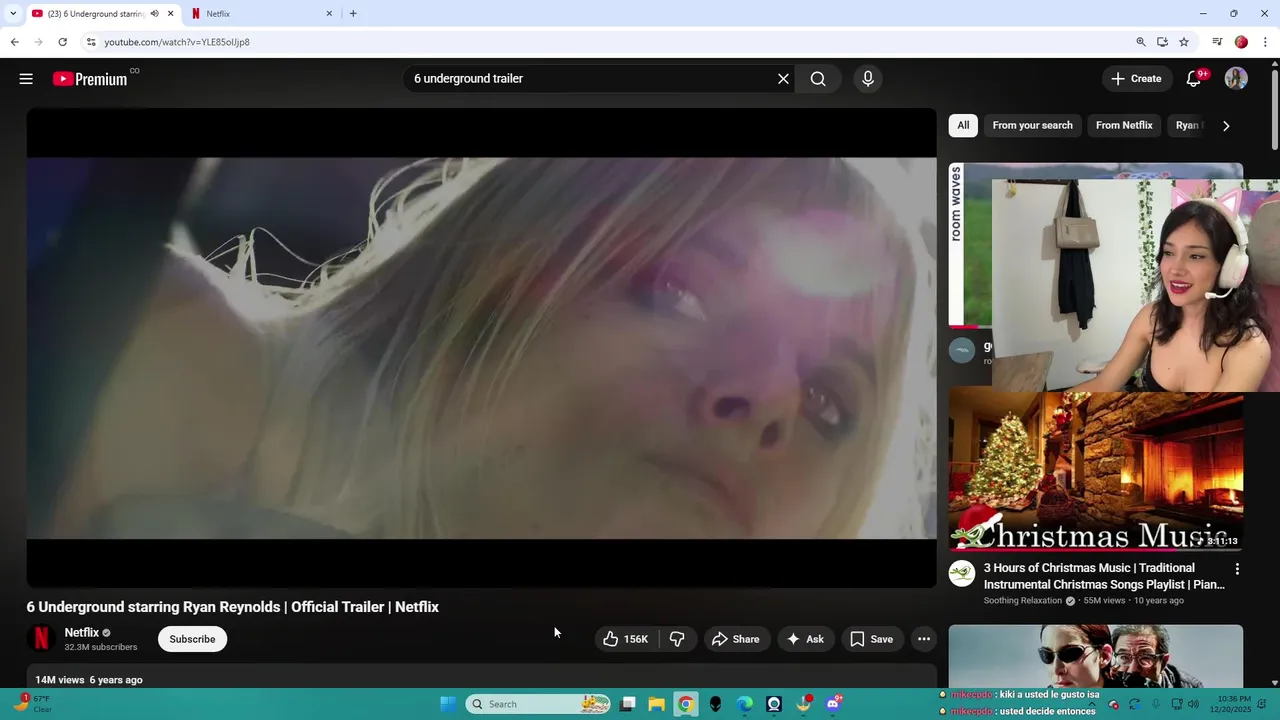Click the address bar URL
This screenshot has width=1280, height=720.
click(177, 42)
